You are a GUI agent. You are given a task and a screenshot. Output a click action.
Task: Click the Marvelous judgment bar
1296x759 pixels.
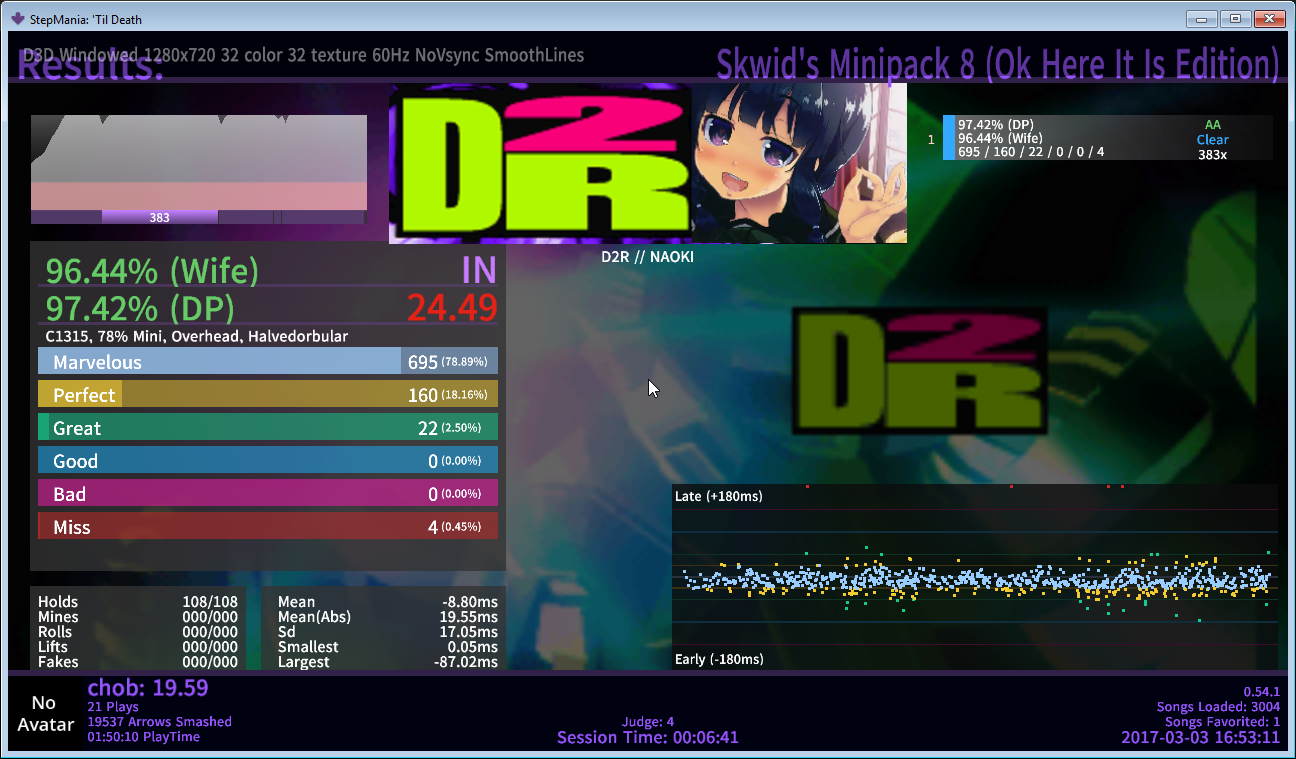[x=268, y=362]
